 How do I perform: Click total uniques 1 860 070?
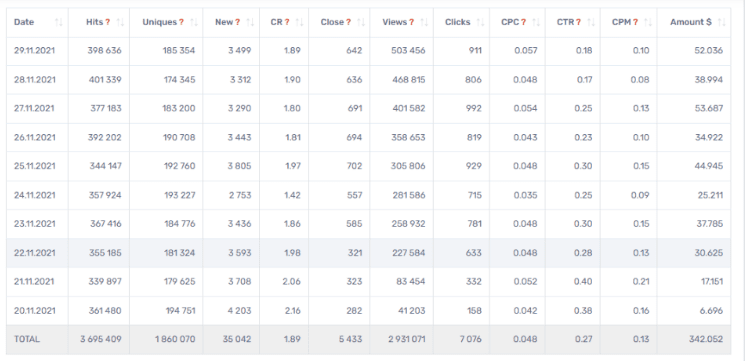tap(174, 340)
